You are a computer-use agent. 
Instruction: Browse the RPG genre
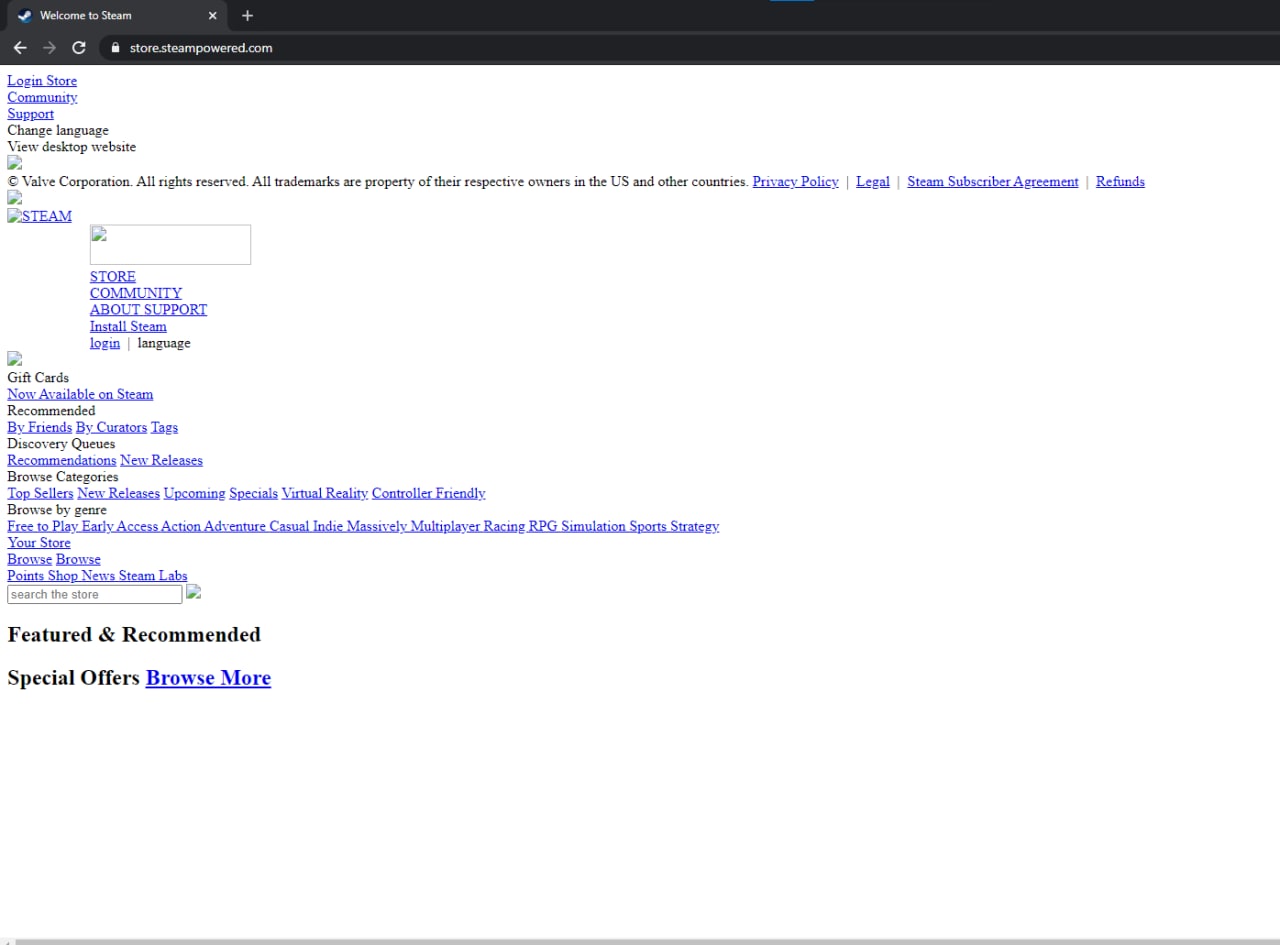click(x=543, y=526)
